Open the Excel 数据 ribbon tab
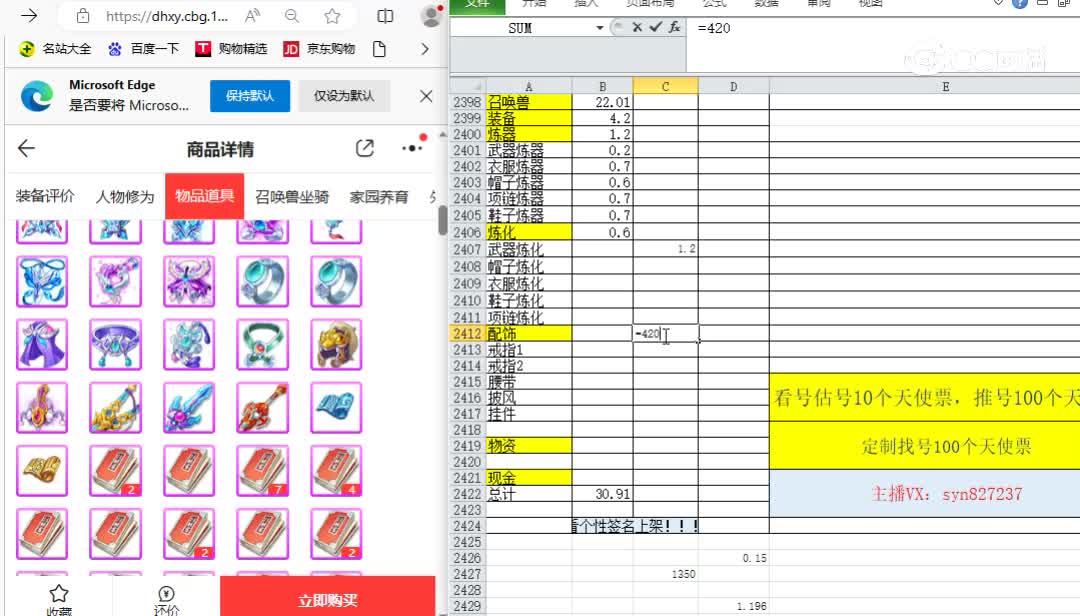Viewport: 1080px width, 616px height. [x=766, y=3]
